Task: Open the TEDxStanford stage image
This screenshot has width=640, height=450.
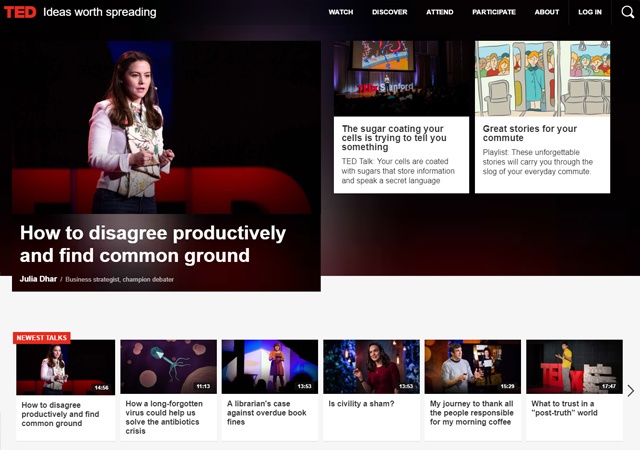Action: point(401,78)
